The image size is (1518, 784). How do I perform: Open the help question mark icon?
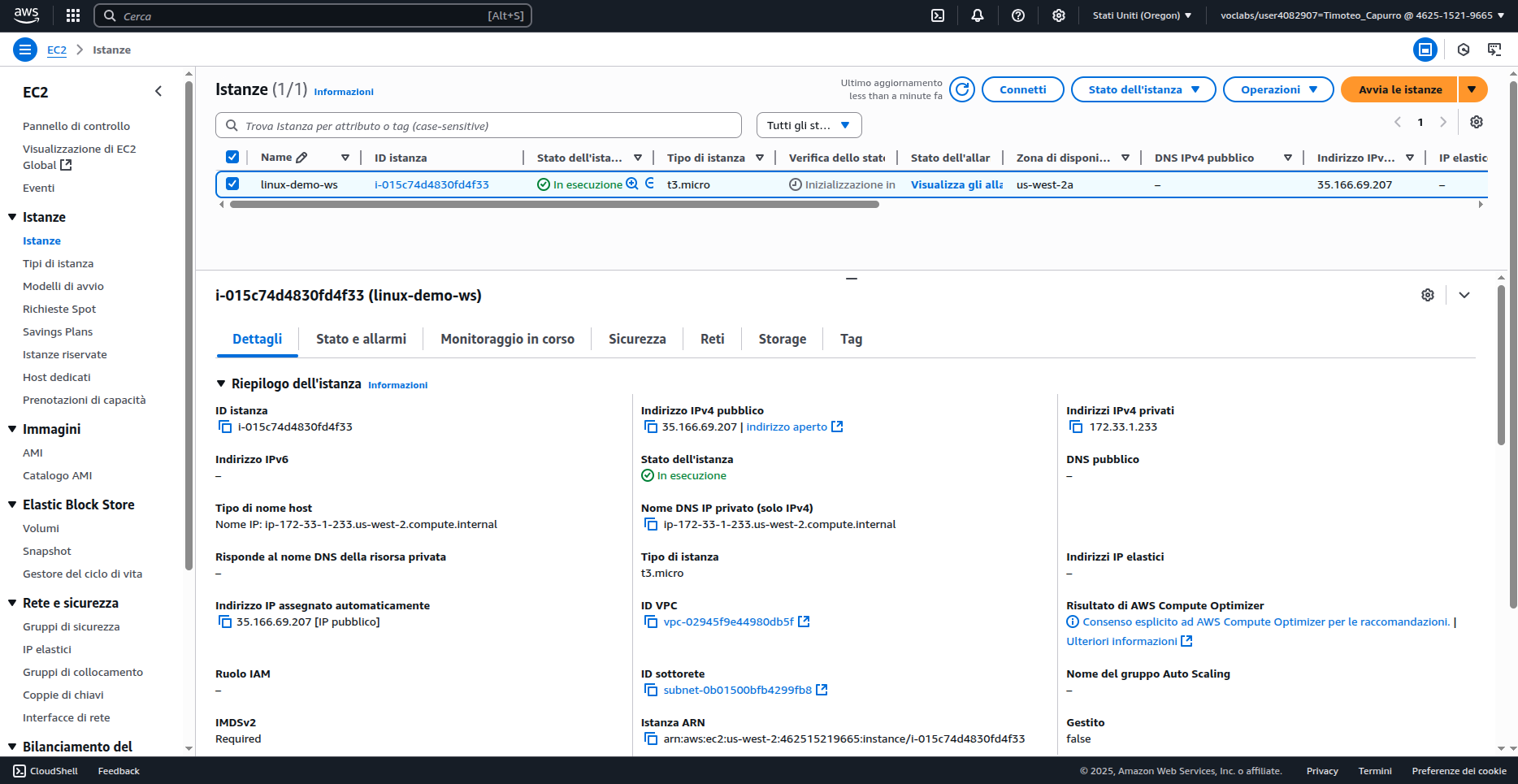(1018, 15)
